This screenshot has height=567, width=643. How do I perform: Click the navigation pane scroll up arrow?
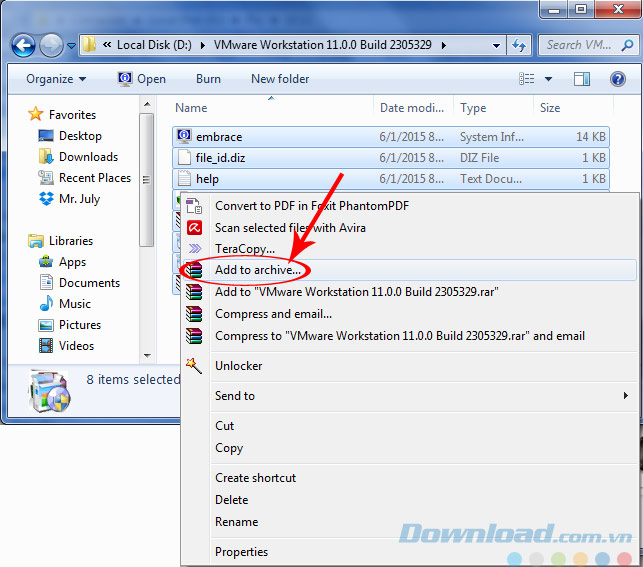click(147, 105)
